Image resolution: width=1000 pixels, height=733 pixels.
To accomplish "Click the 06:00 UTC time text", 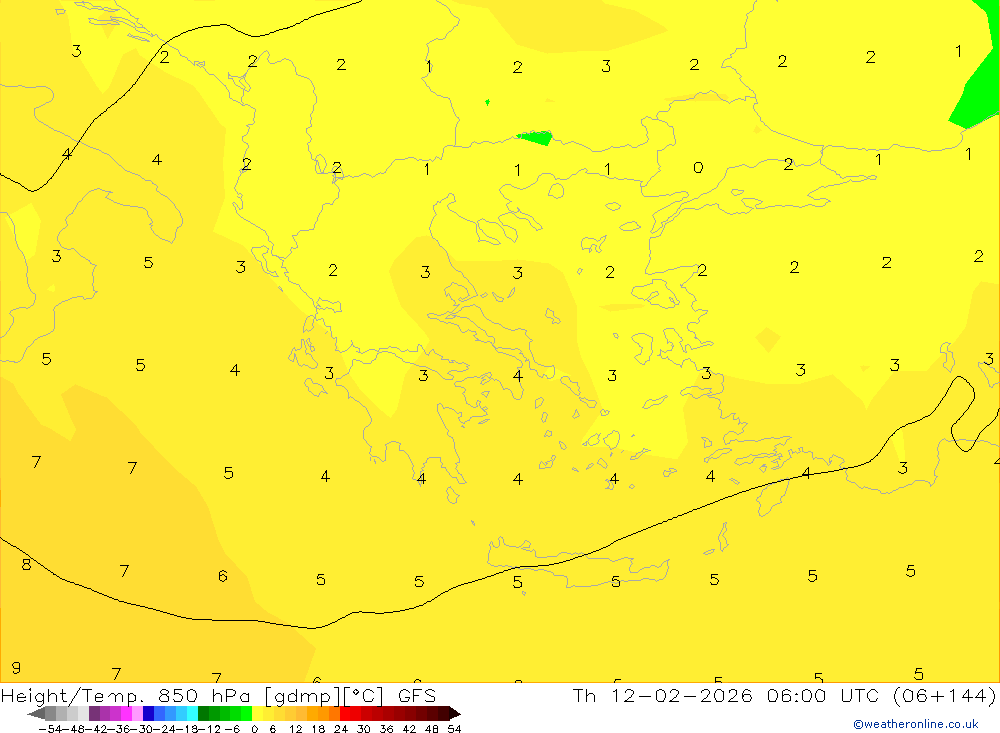I will click(x=823, y=695).
